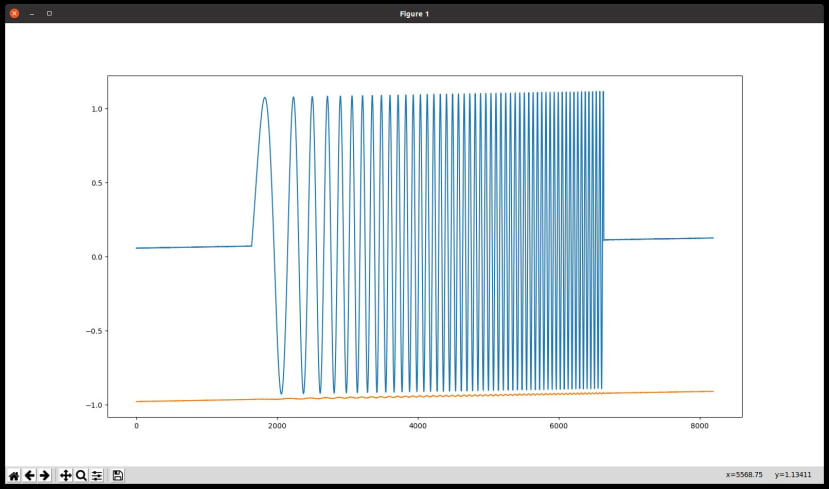Click y-axis tick label −1.0
This screenshot has height=489, width=829.
(94, 405)
